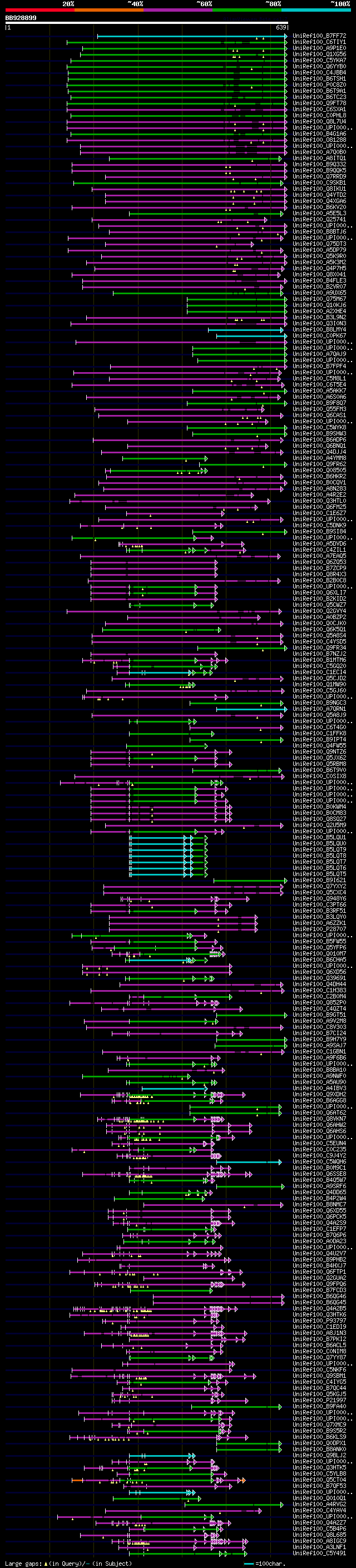356x1568 pixels.
Task: Click the cyan alignment bar for UniRef100_B7FF72
Action: coord(192,36)
